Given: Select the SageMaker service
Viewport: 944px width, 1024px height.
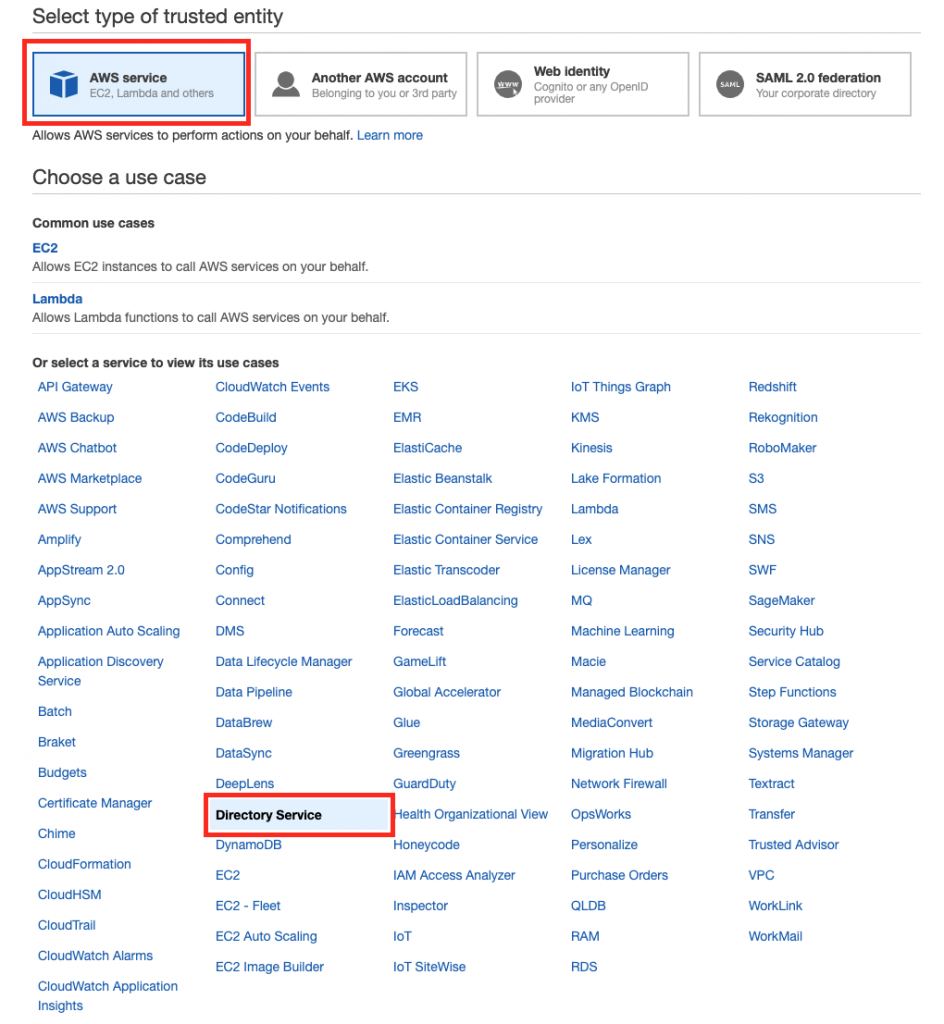Looking at the screenshot, I should click(781, 601).
